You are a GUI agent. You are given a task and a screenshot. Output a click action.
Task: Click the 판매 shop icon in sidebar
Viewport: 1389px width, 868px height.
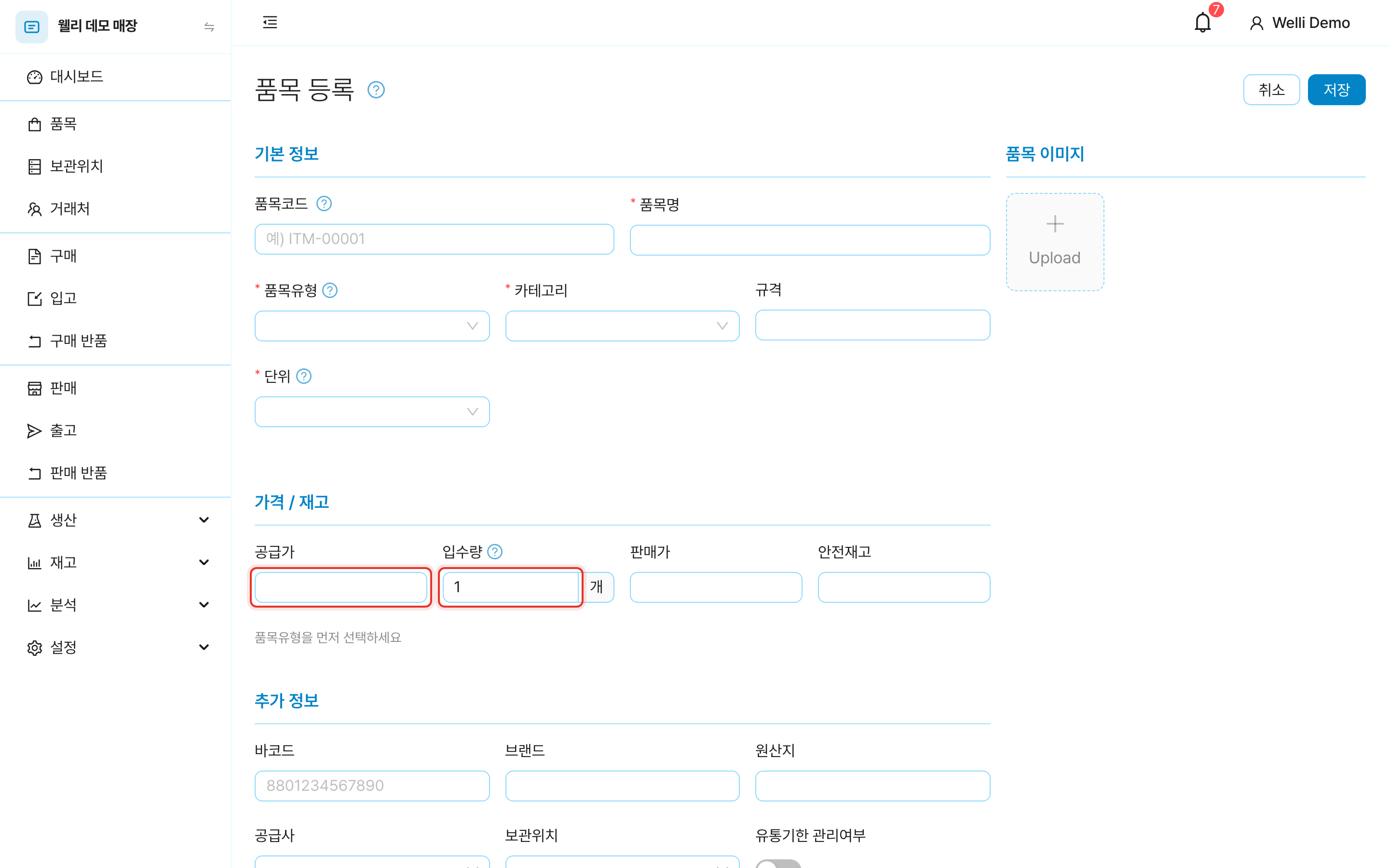coord(34,389)
